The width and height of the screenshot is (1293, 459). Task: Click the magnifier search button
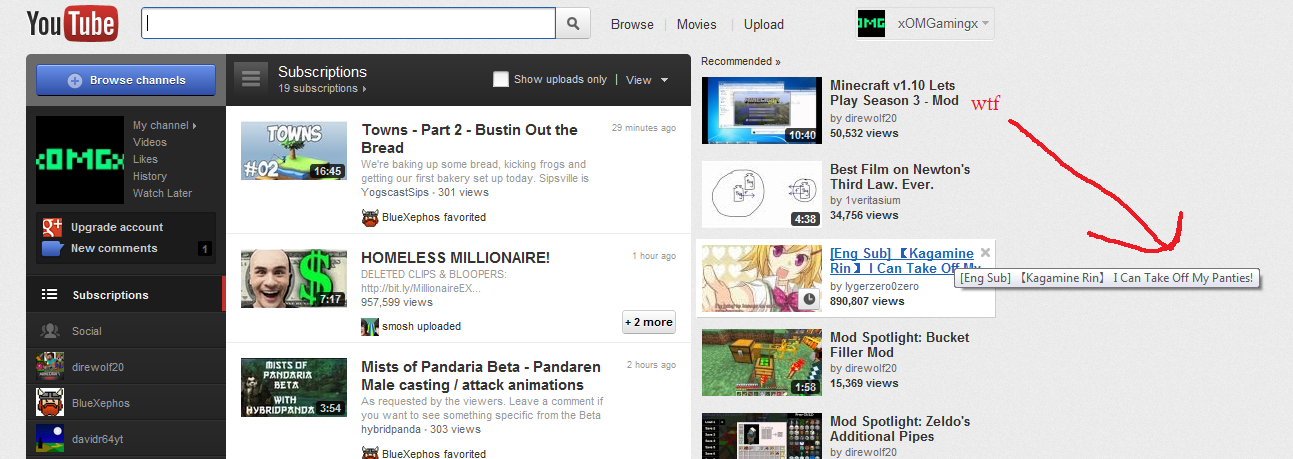(573, 24)
